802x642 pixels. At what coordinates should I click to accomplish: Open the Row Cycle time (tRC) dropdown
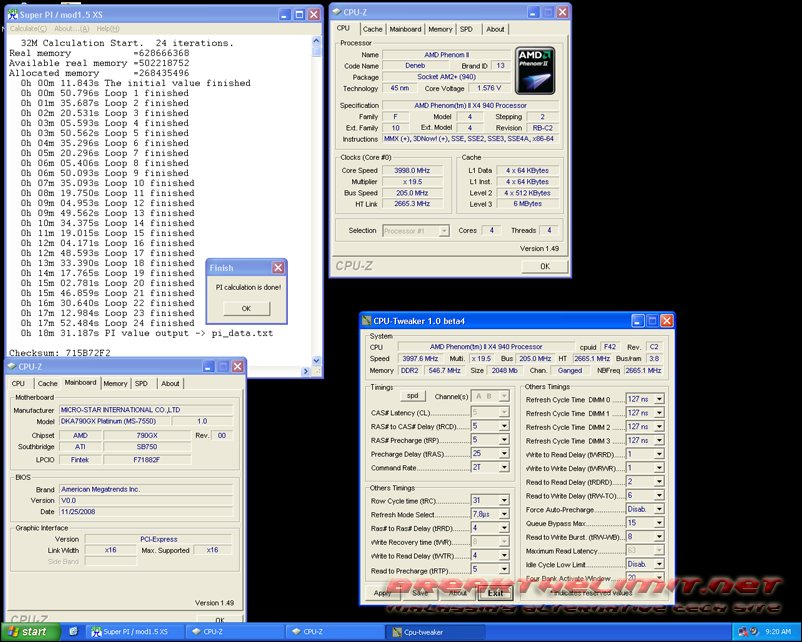click(x=504, y=500)
